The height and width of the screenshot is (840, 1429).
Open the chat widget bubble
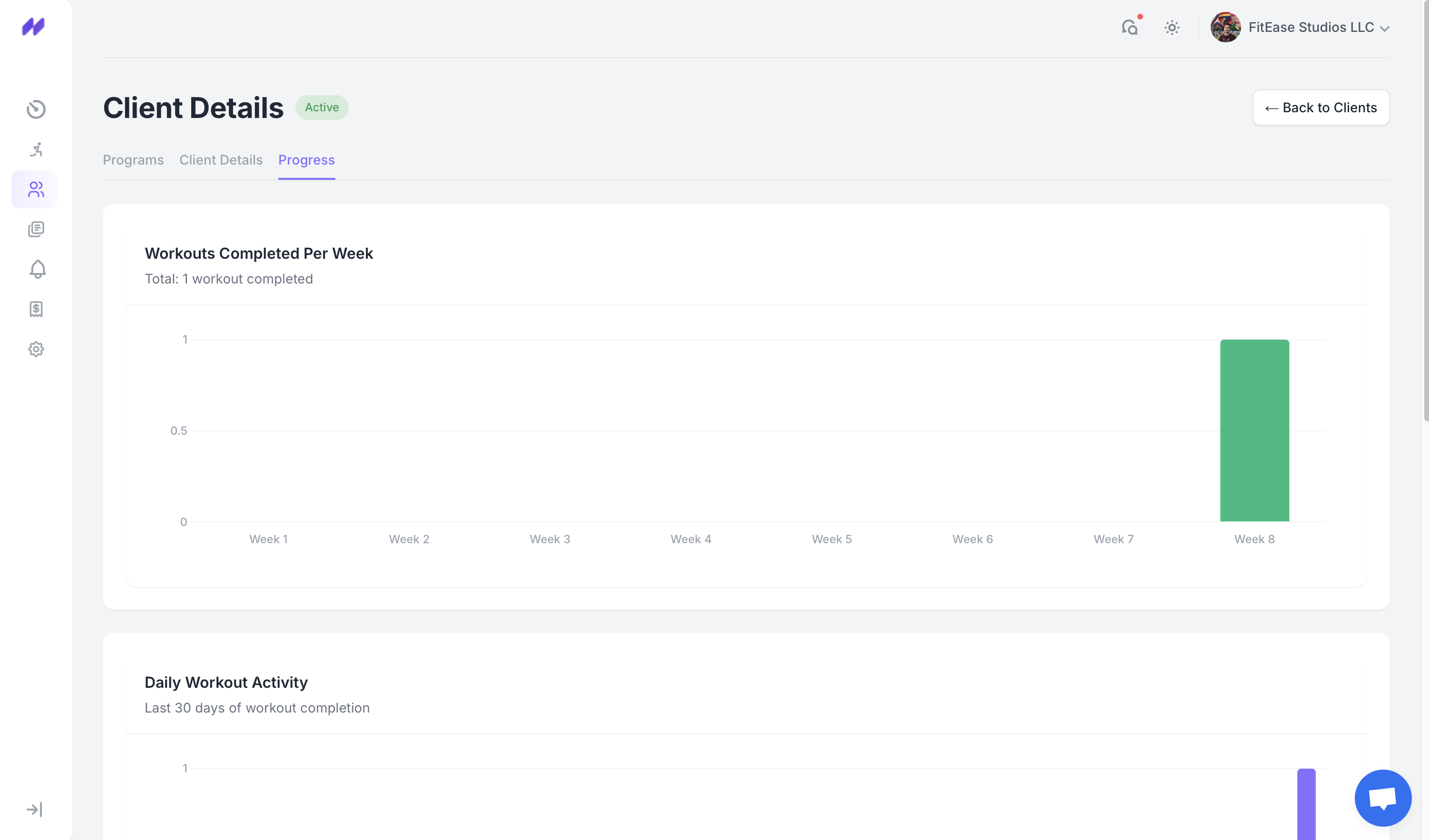[1382, 798]
